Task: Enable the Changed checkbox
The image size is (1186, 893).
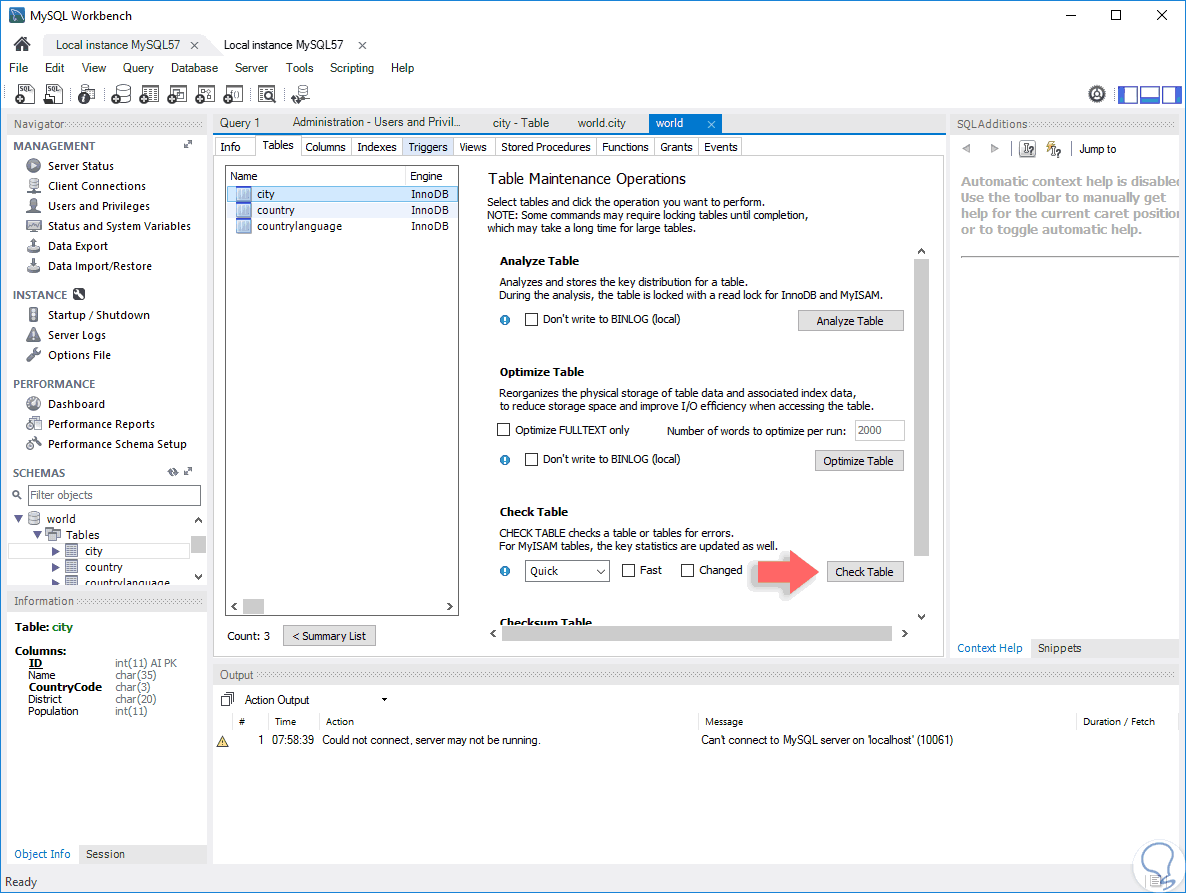Action: [x=688, y=571]
